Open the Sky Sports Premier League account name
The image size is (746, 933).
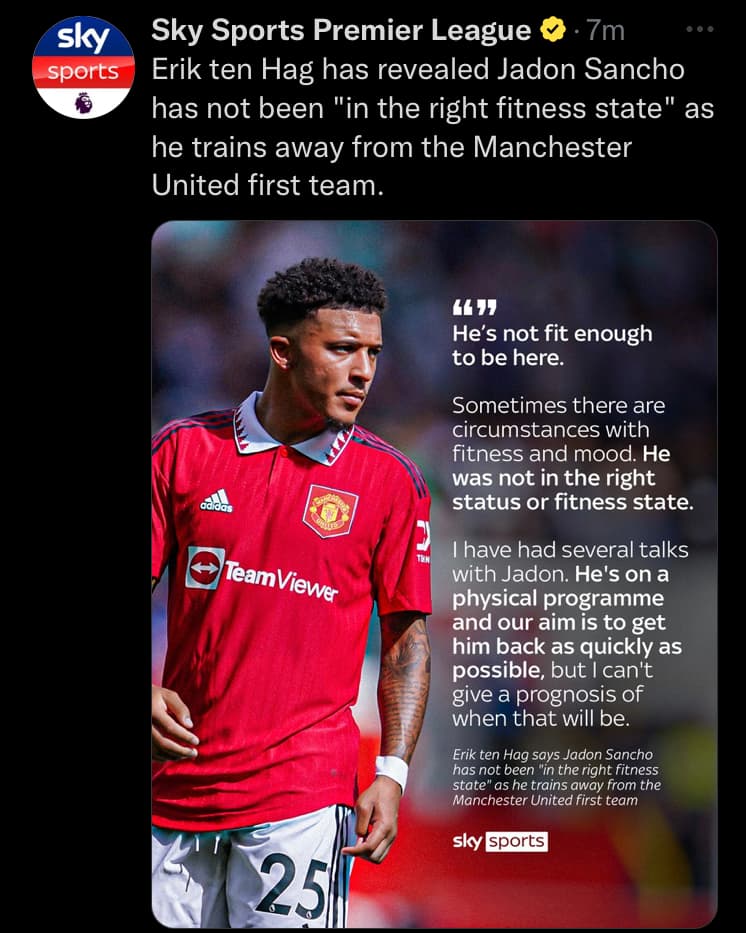[341, 30]
